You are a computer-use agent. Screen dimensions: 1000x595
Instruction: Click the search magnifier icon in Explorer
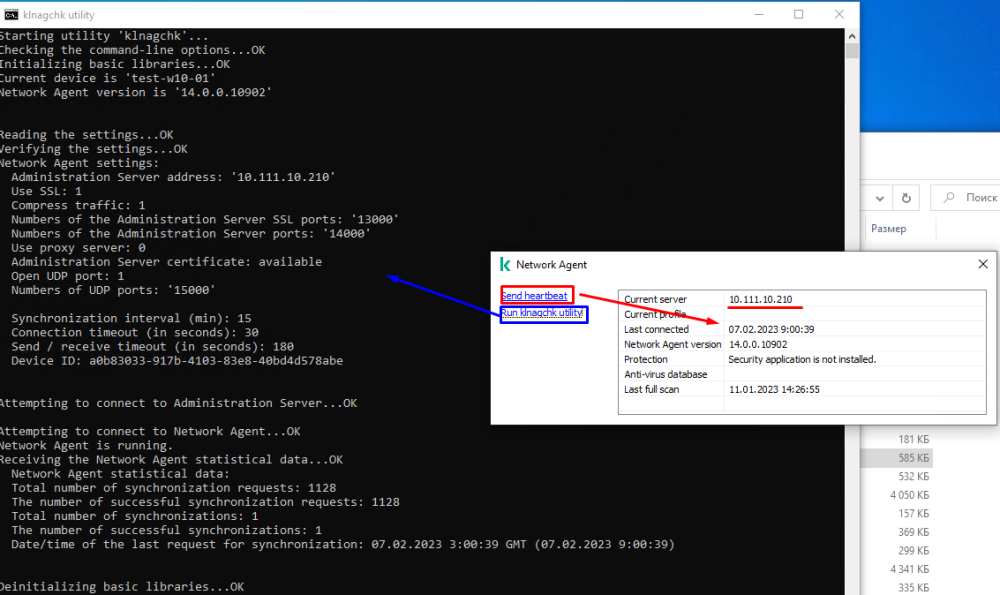coord(949,198)
